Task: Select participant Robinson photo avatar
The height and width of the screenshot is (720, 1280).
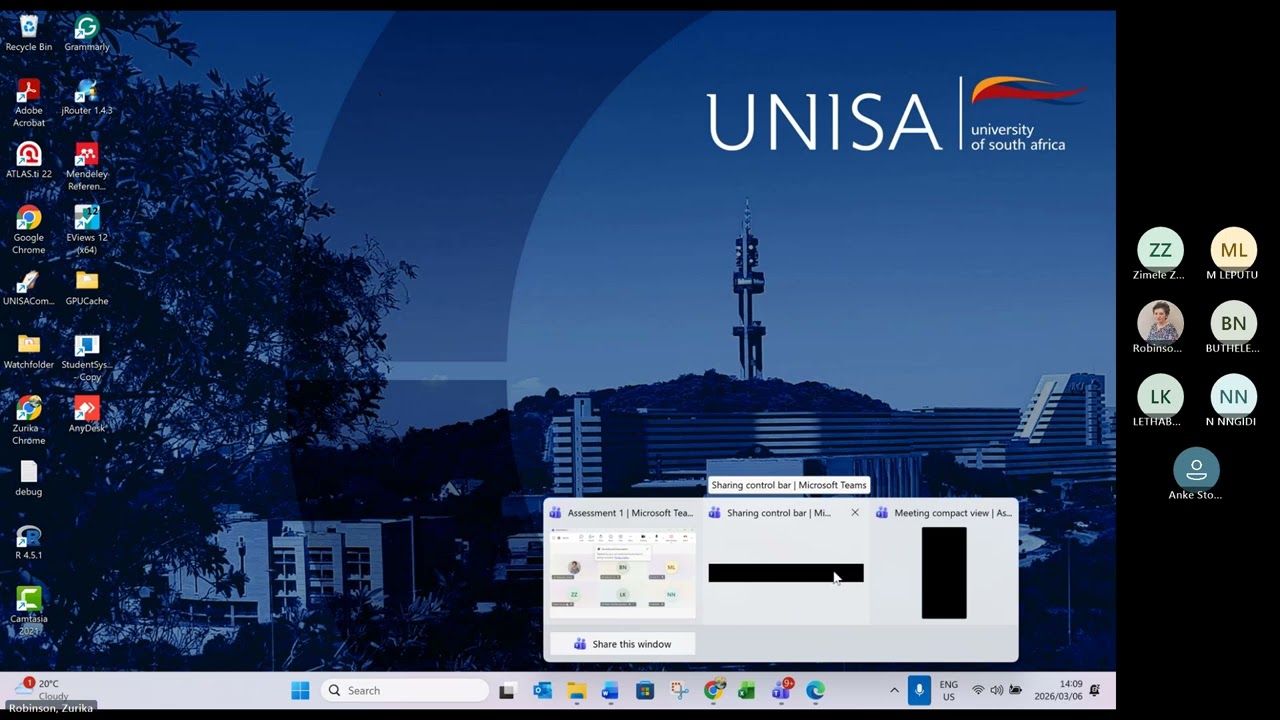Action: point(1160,323)
